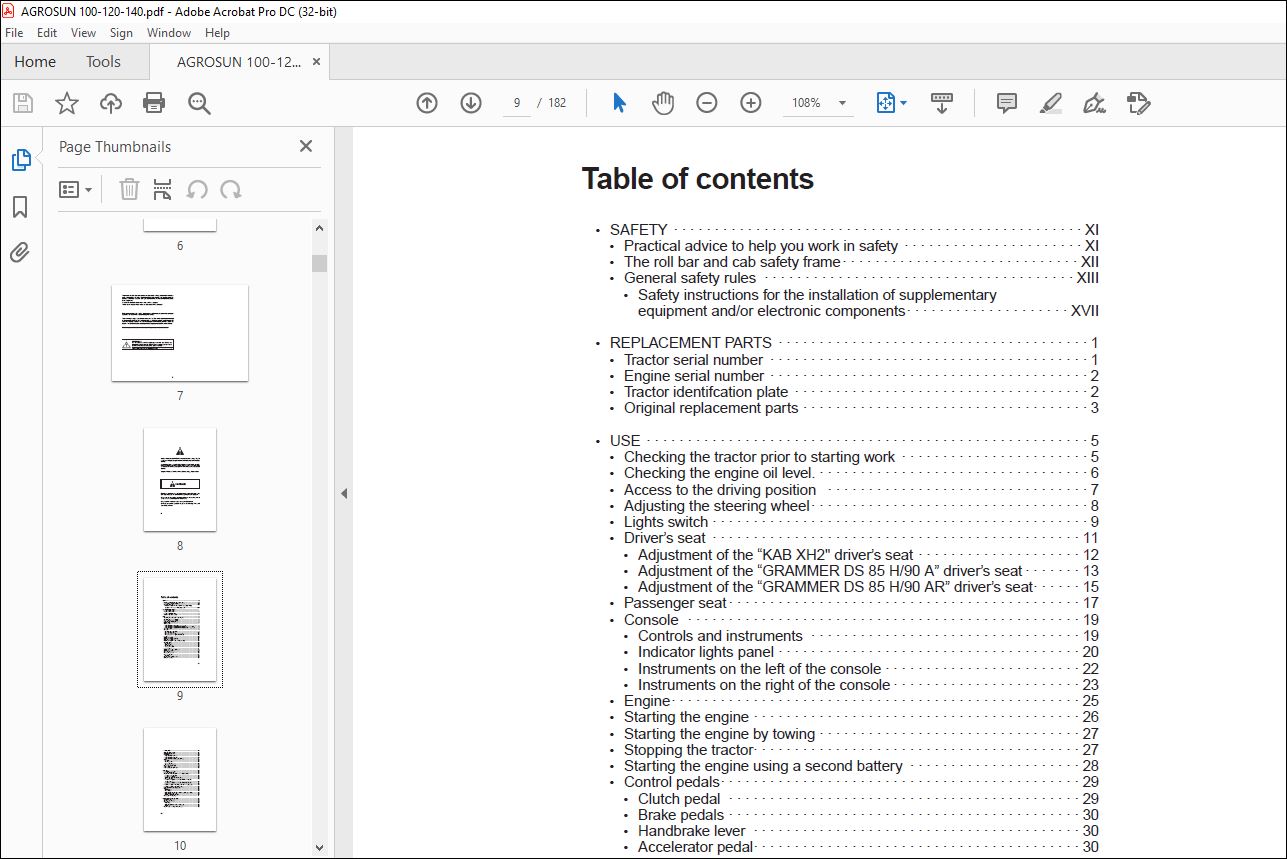Switch to the Tools tab
Viewport: 1287px width, 859px height.
103,62
